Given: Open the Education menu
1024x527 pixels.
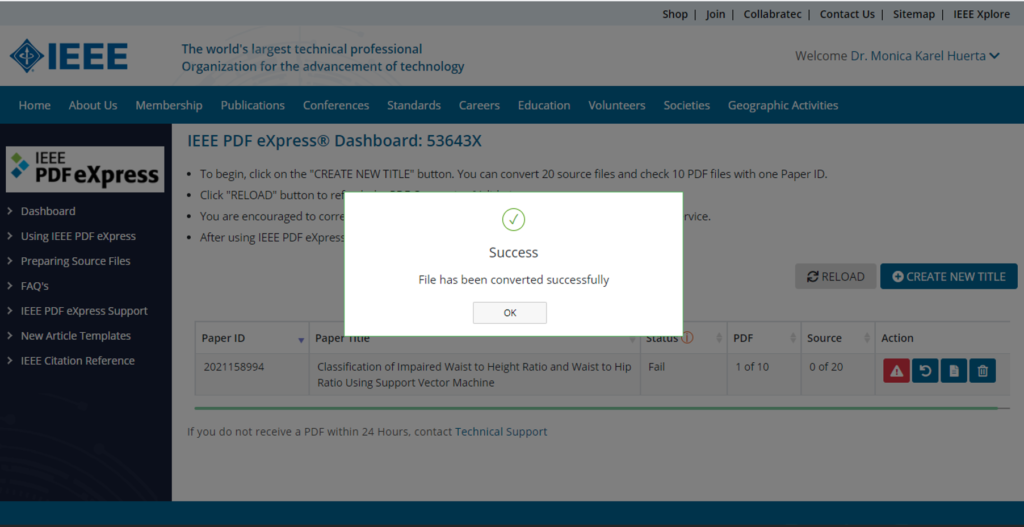Looking at the screenshot, I should coord(543,105).
